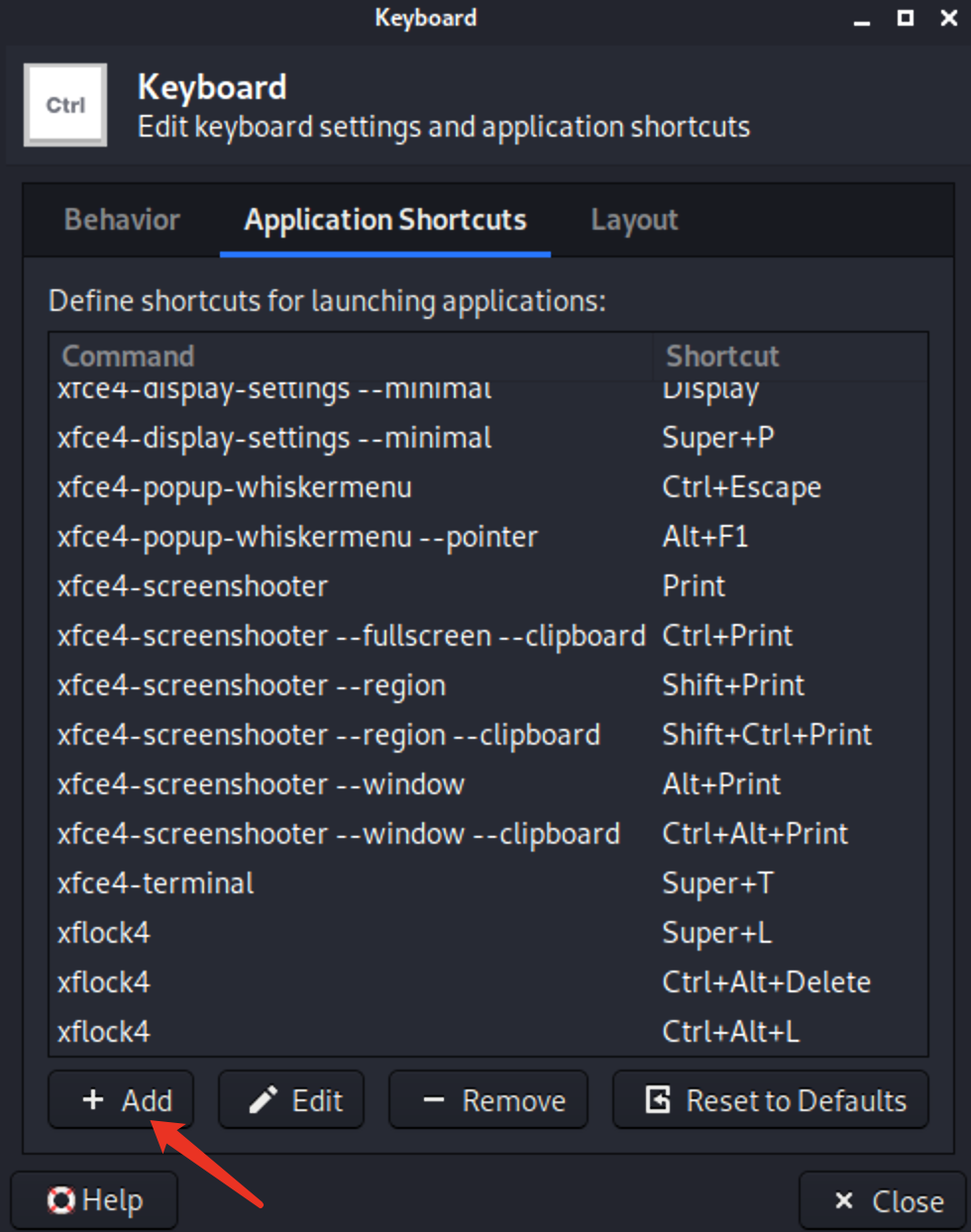Switch to the Behavior tab
Image resolution: width=971 pixels, height=1232 pixels.
coord(122,220)
